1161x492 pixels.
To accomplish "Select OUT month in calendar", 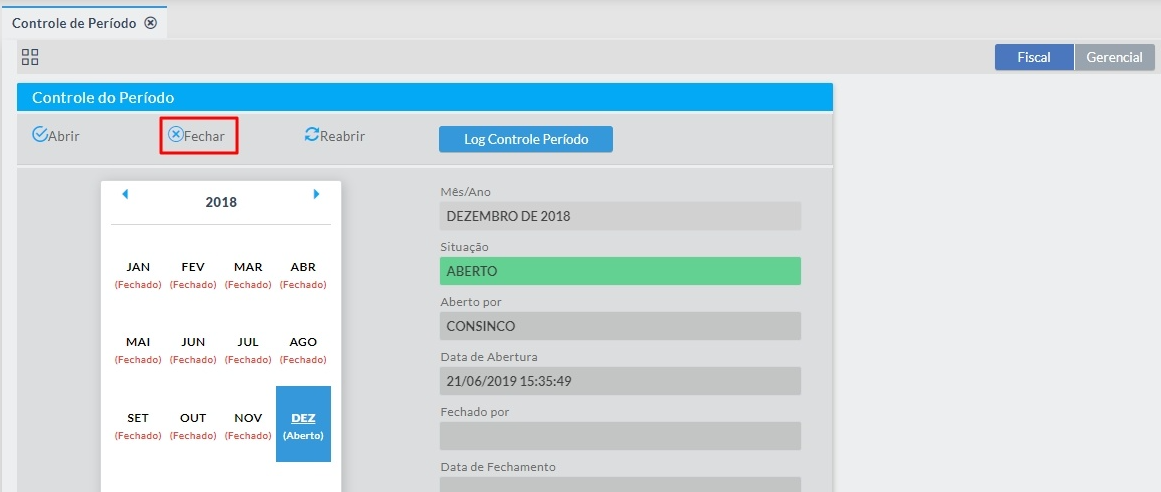I will [193, 425].
